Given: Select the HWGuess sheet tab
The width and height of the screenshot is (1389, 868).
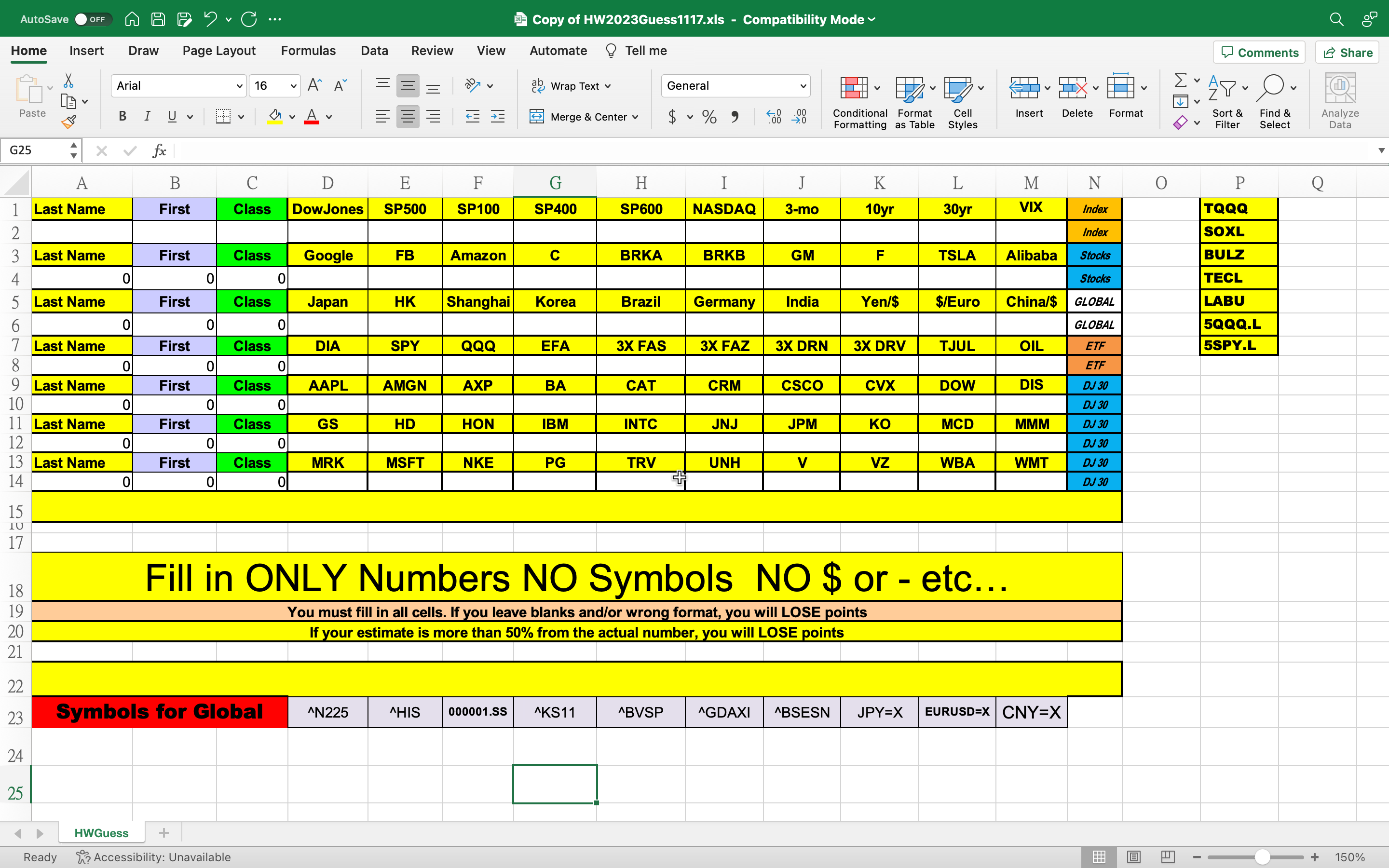Looking at the screenshot, I should [x=101, y=832].
